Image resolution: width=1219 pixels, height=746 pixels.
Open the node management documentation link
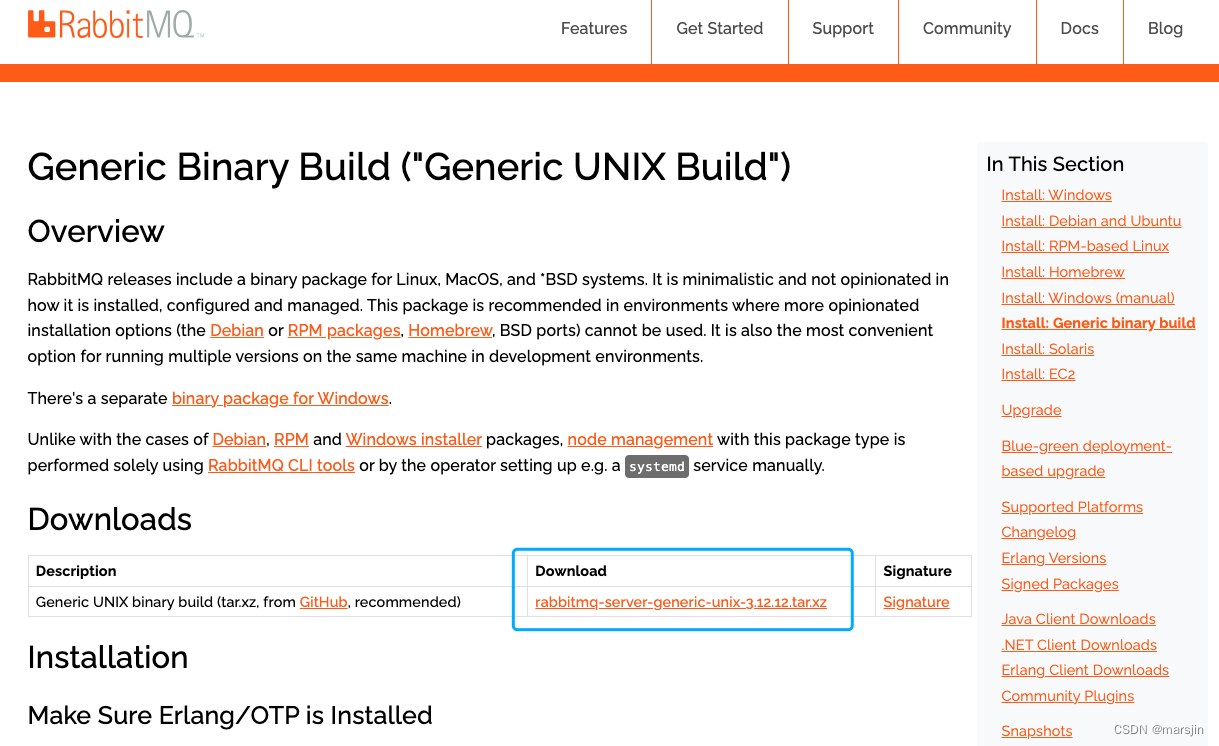[x=640, y=439]
